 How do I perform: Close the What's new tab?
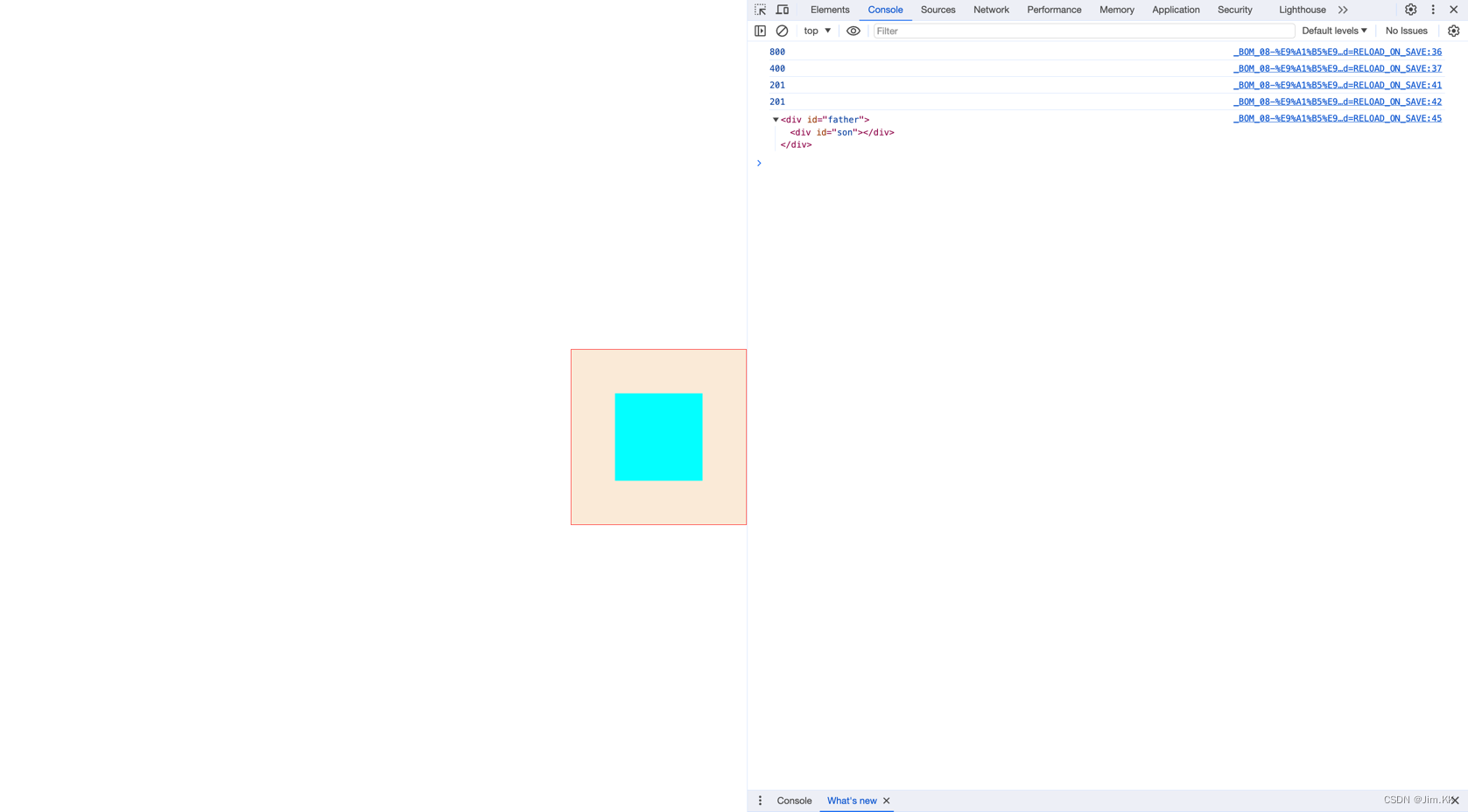[x=887, y=801]
